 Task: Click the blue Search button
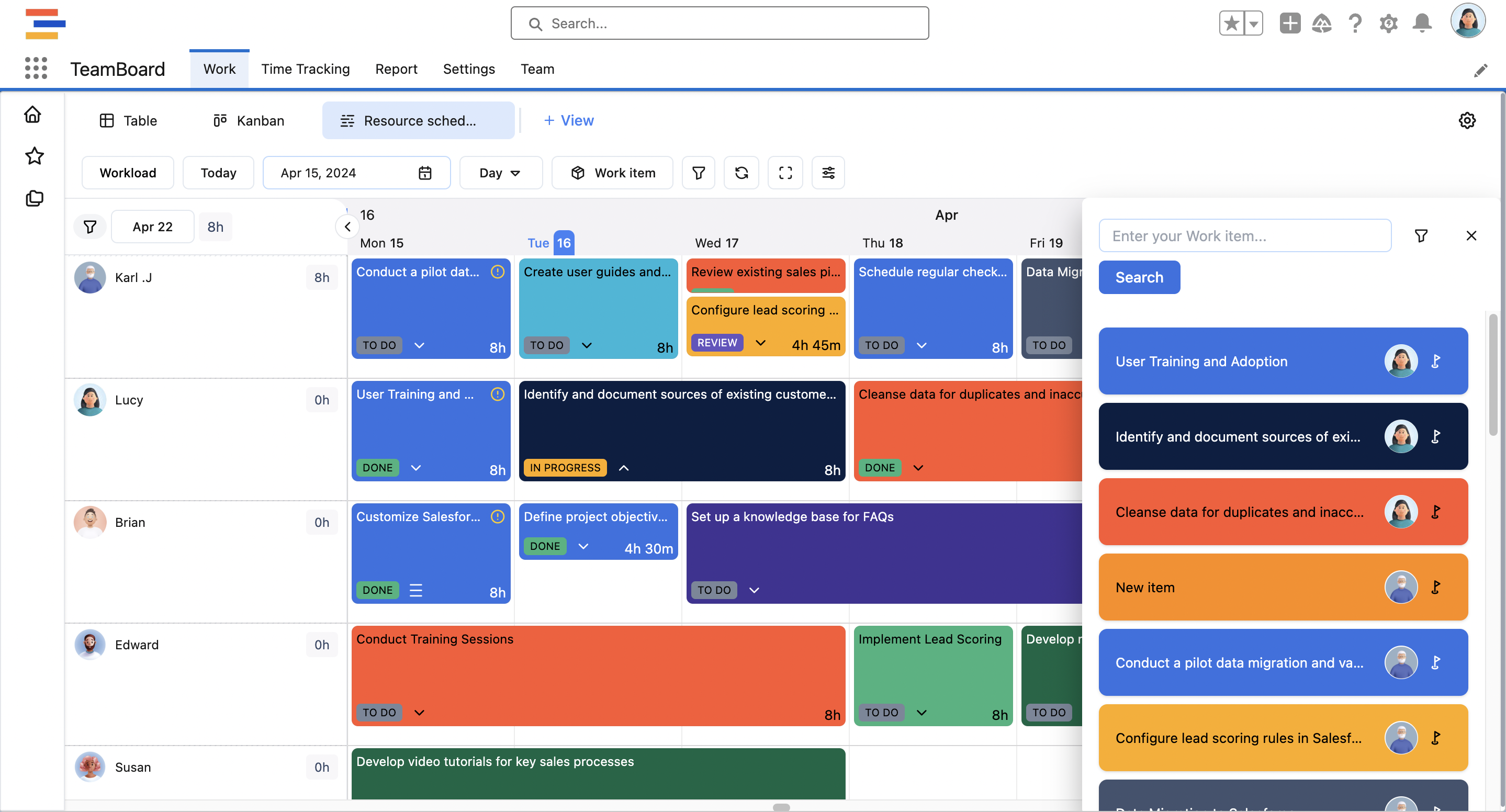1138,277
